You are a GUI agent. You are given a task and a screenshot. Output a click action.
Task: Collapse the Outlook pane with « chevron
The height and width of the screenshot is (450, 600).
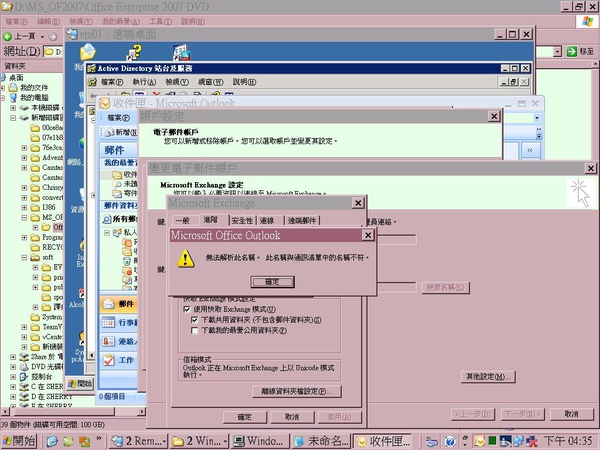coord(530,150)
